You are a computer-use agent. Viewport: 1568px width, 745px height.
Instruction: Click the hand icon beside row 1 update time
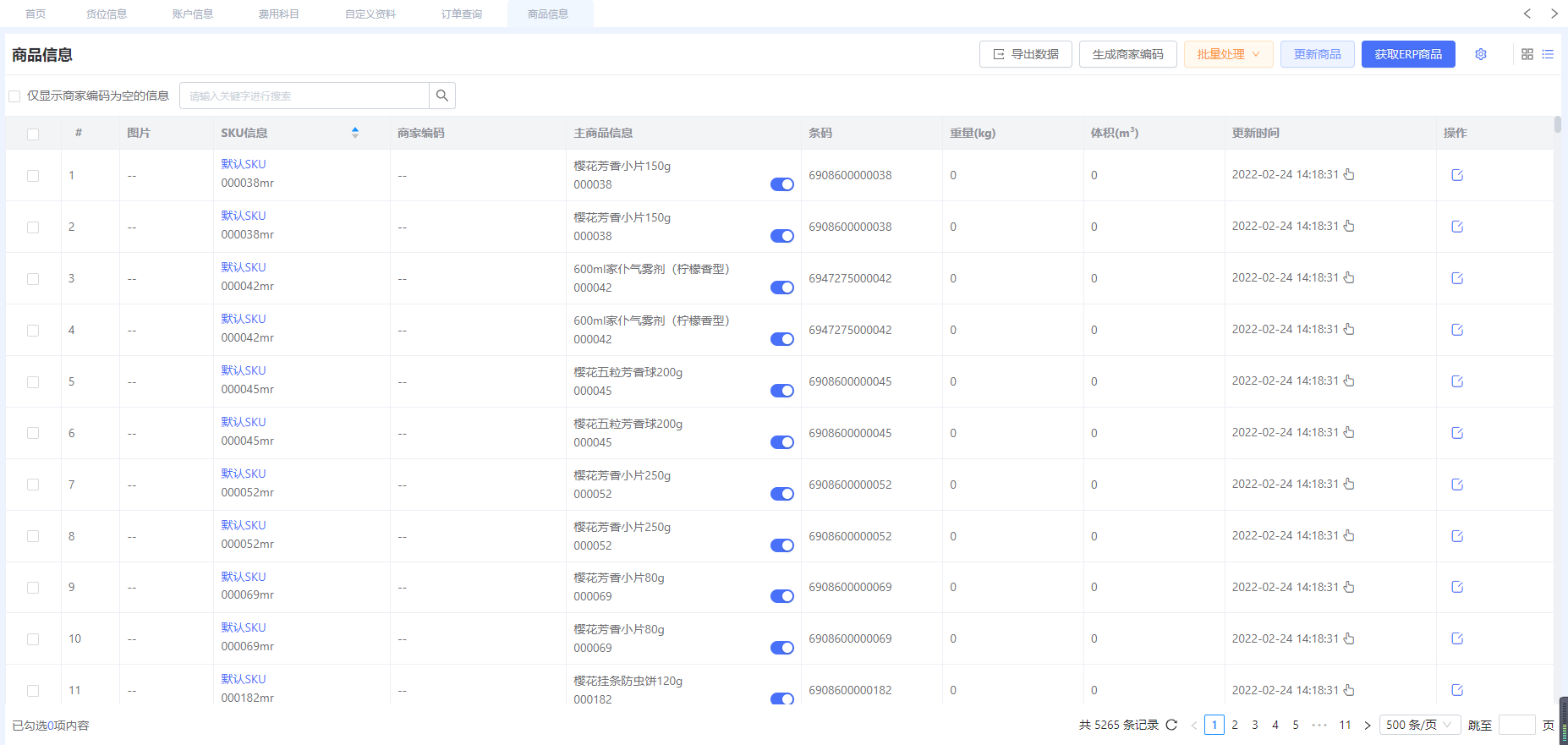click(1349, 174)
